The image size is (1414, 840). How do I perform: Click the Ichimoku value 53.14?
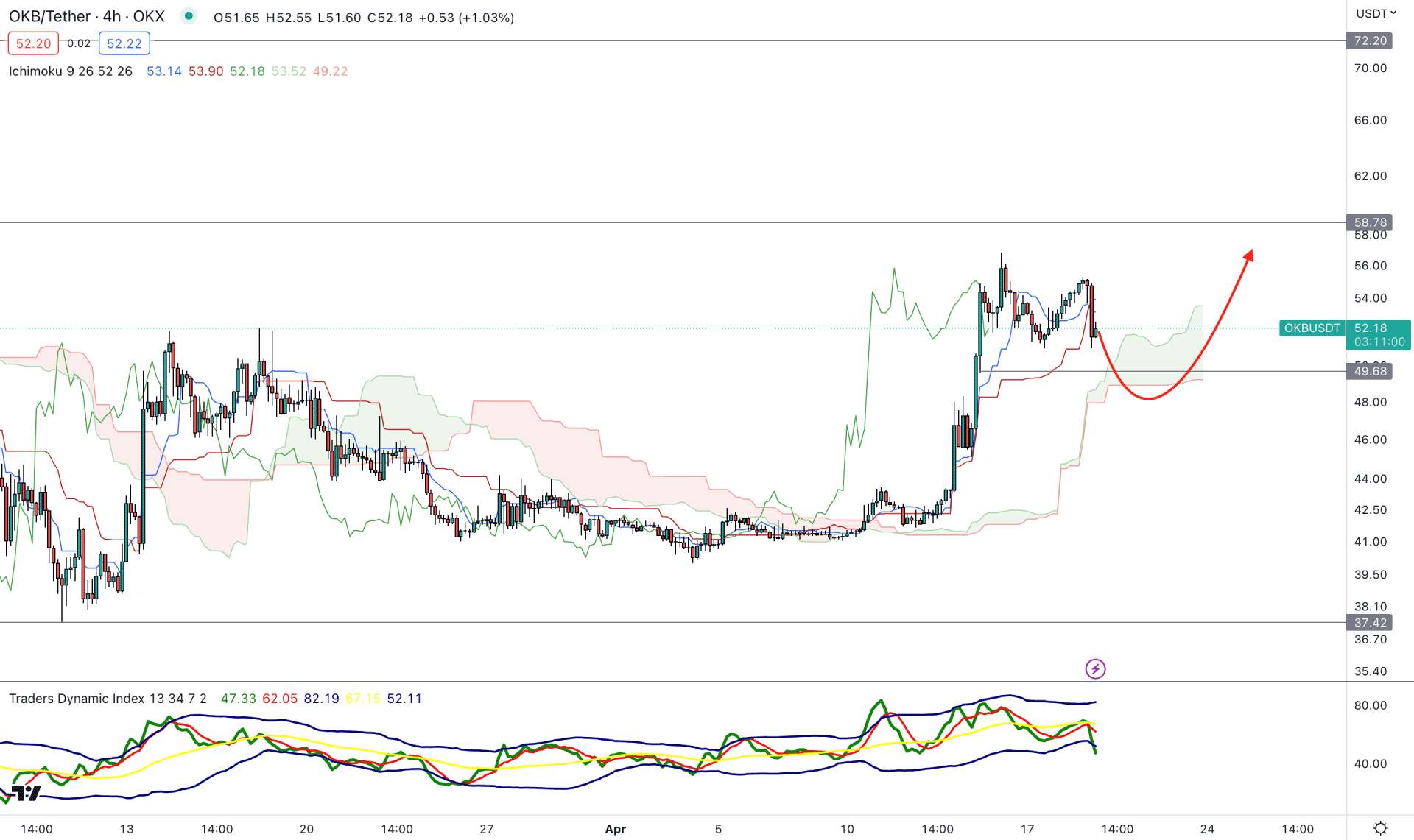coord(164,71)
